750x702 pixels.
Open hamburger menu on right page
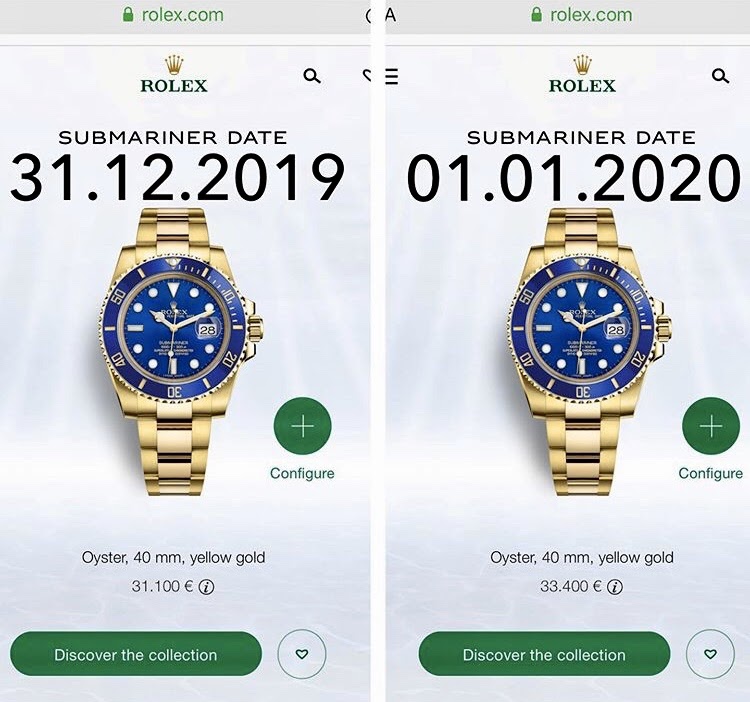[392, 77]
